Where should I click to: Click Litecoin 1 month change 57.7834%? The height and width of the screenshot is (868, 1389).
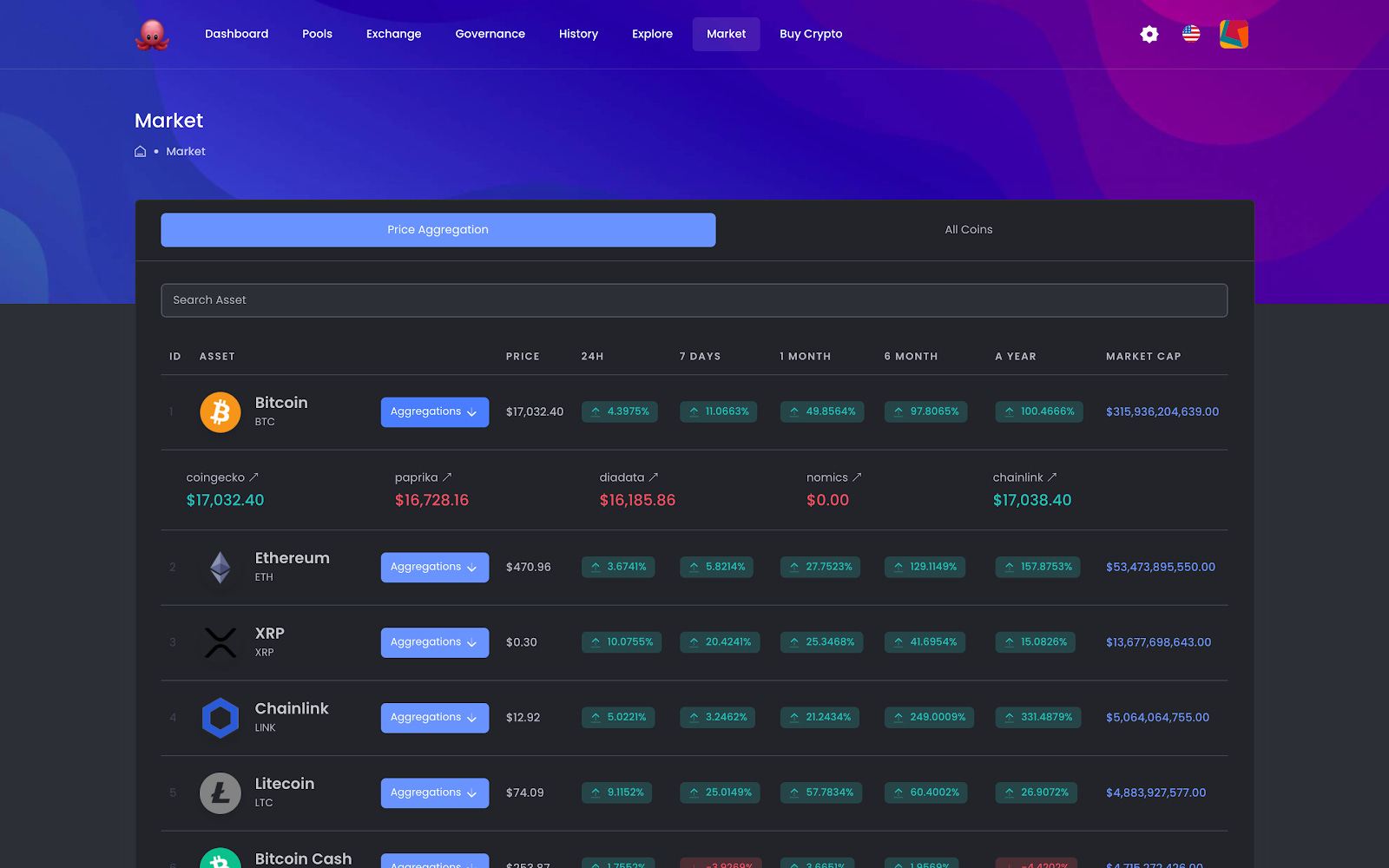(x=821, y=792)
